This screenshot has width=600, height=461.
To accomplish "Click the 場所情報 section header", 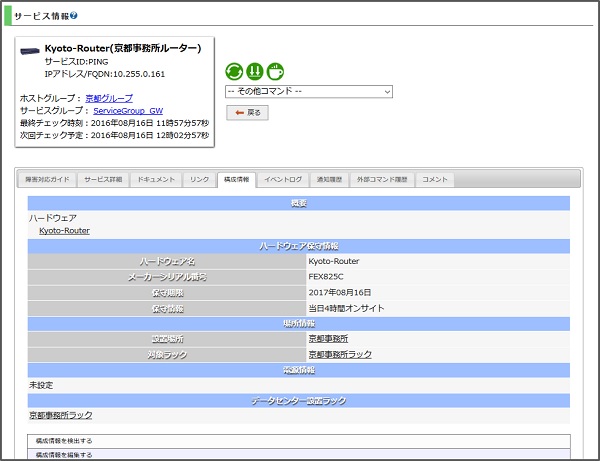I will pyautogui.click(x=298, y=324).
